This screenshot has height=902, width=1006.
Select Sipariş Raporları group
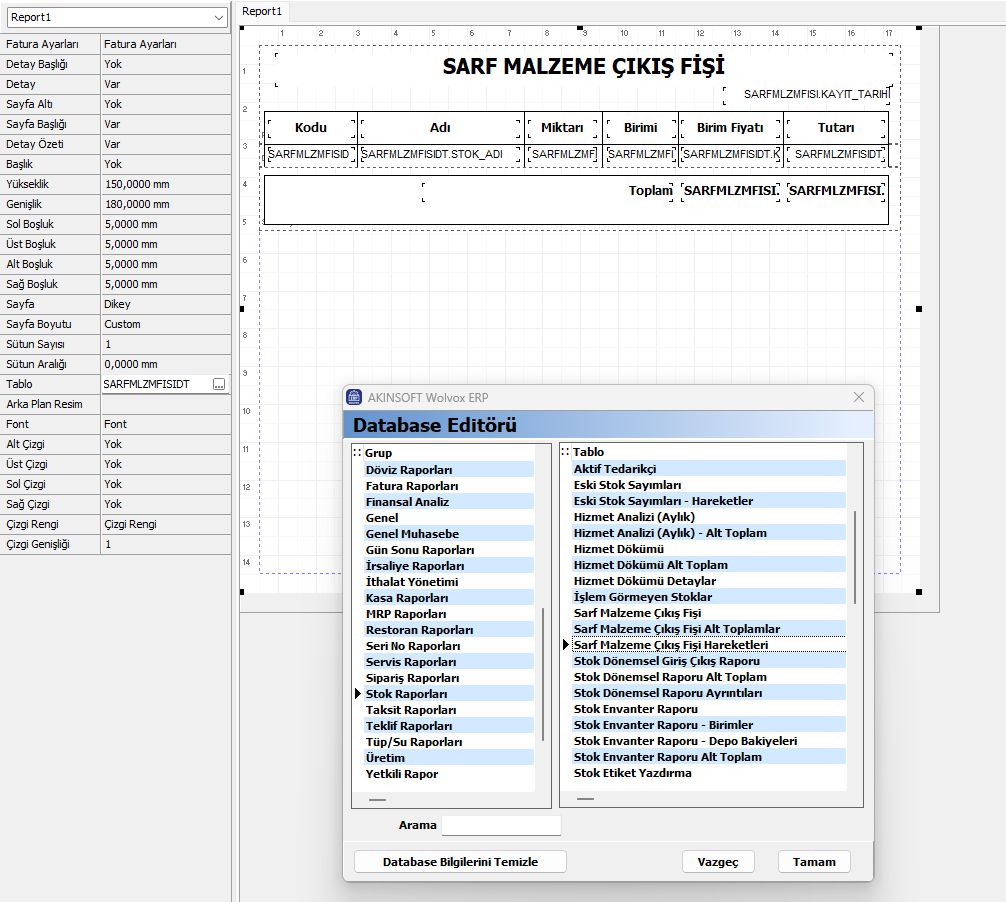449,677
